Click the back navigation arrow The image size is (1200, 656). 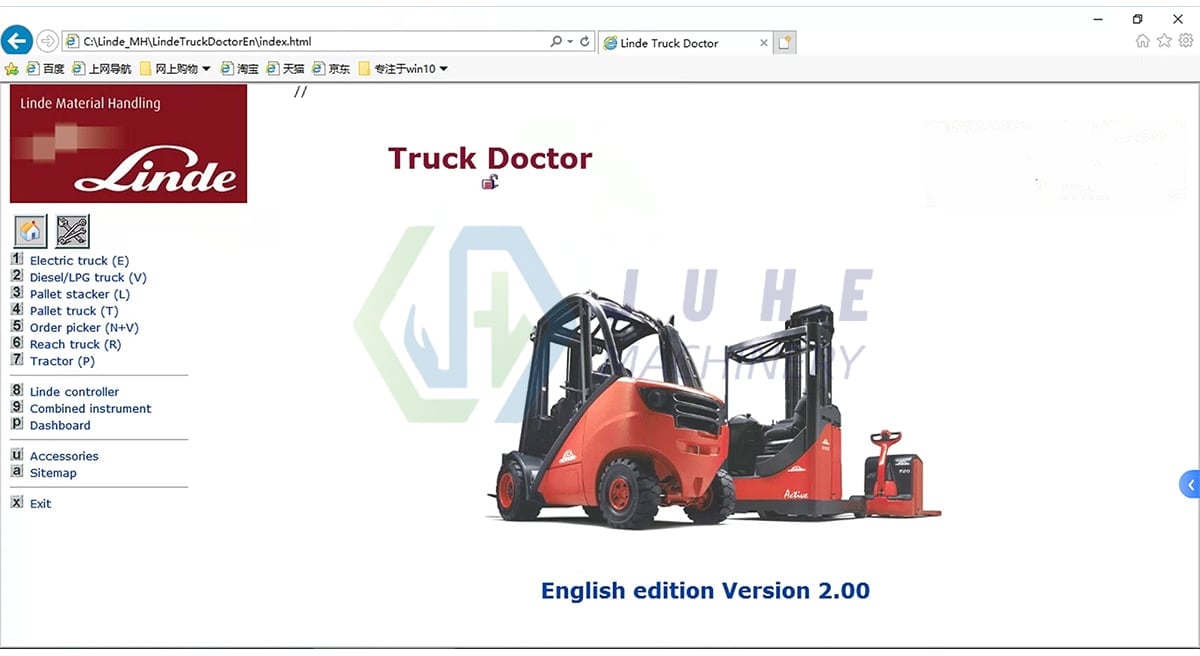16,40
